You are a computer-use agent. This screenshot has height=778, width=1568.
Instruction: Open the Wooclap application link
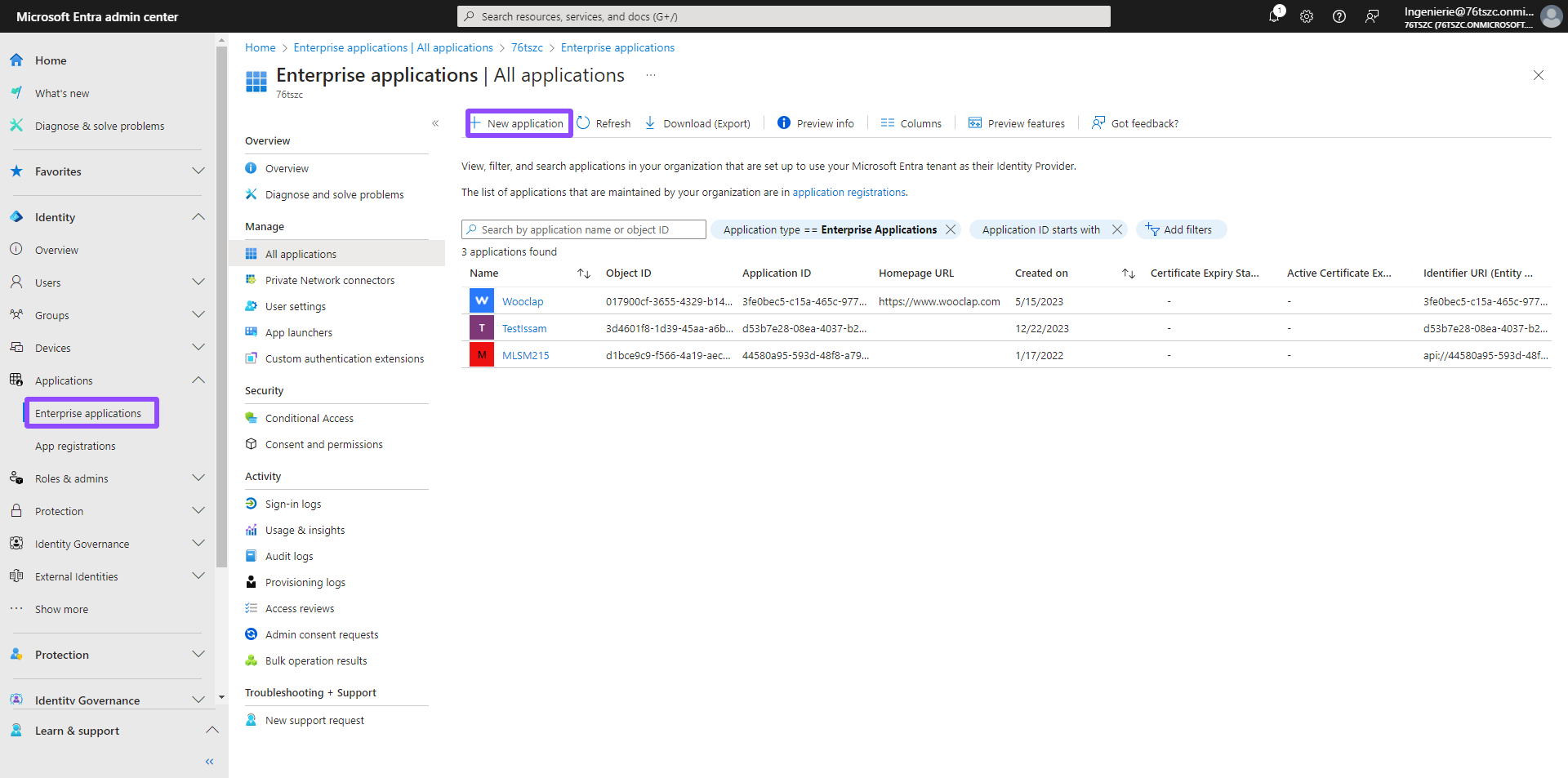[523, 301]
